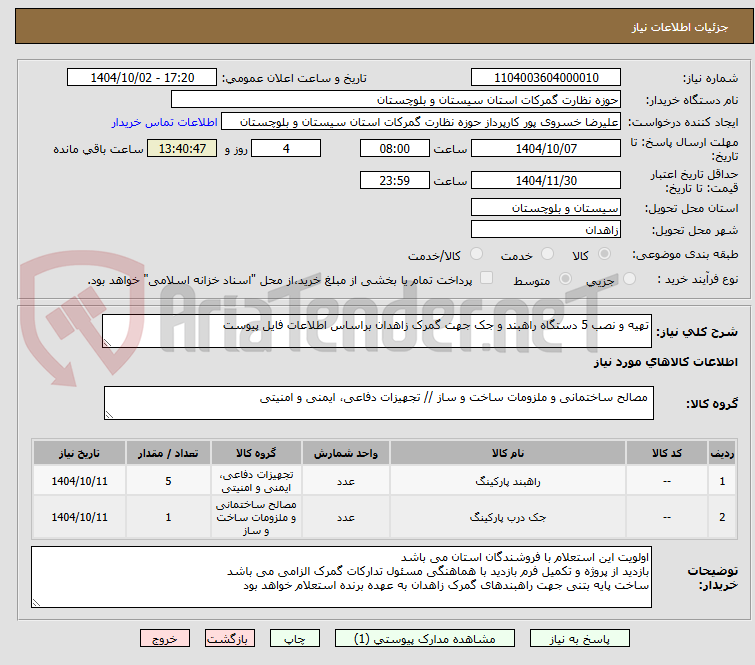Viewport: 755px width, 665px height.
Task: Toggle the اسناد خزانه اسلامی payment checkbox
Action: click(487, 278)
